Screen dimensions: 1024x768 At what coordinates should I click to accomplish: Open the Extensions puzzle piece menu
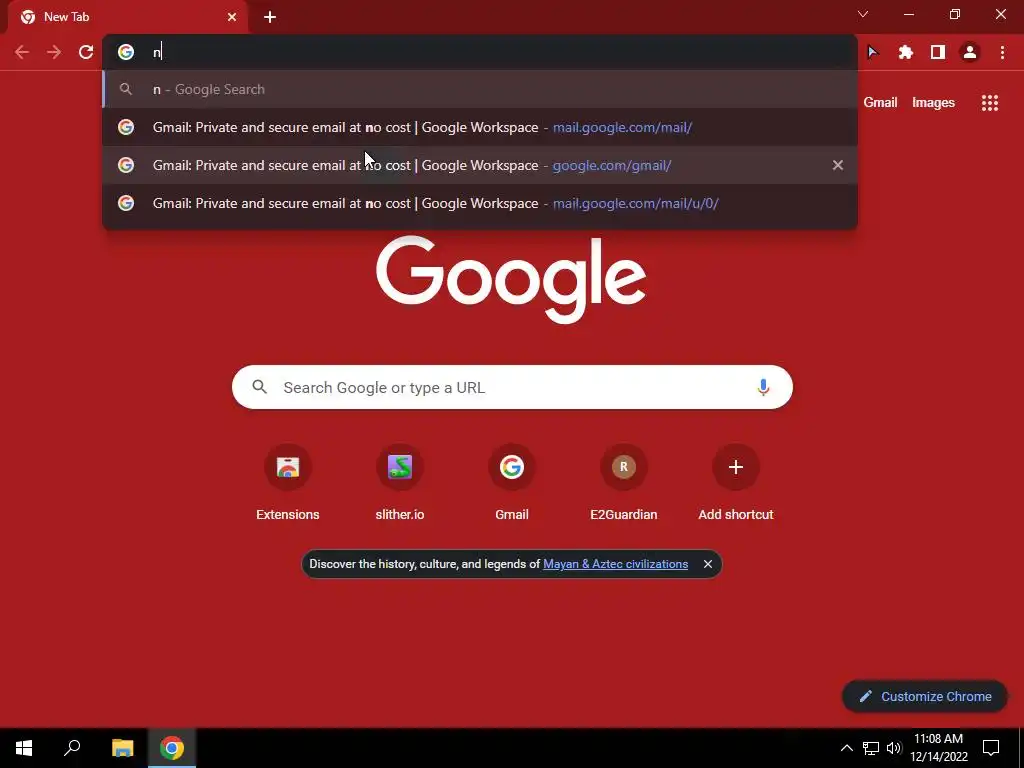905,52
